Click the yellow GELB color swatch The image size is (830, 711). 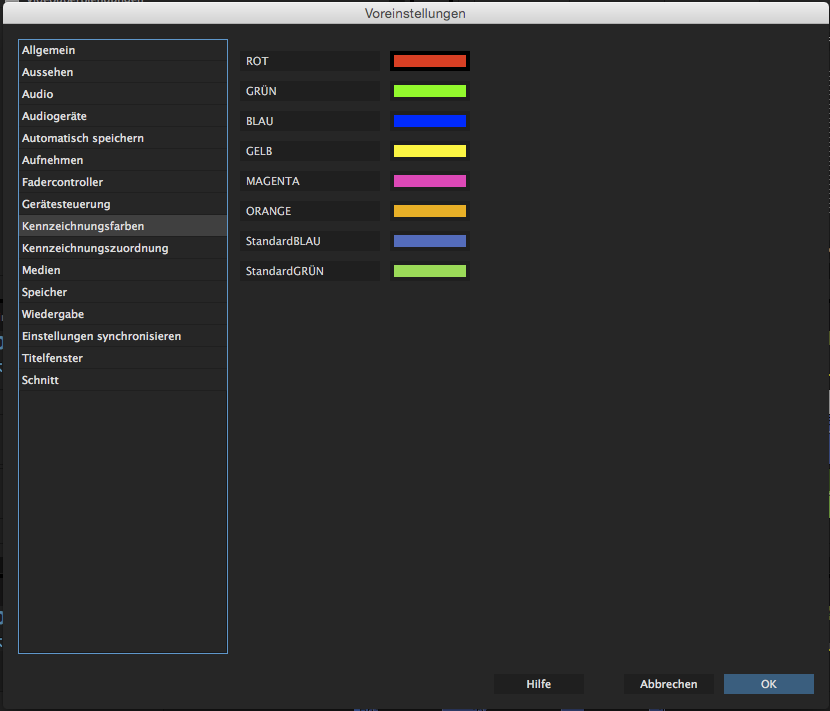430,151
